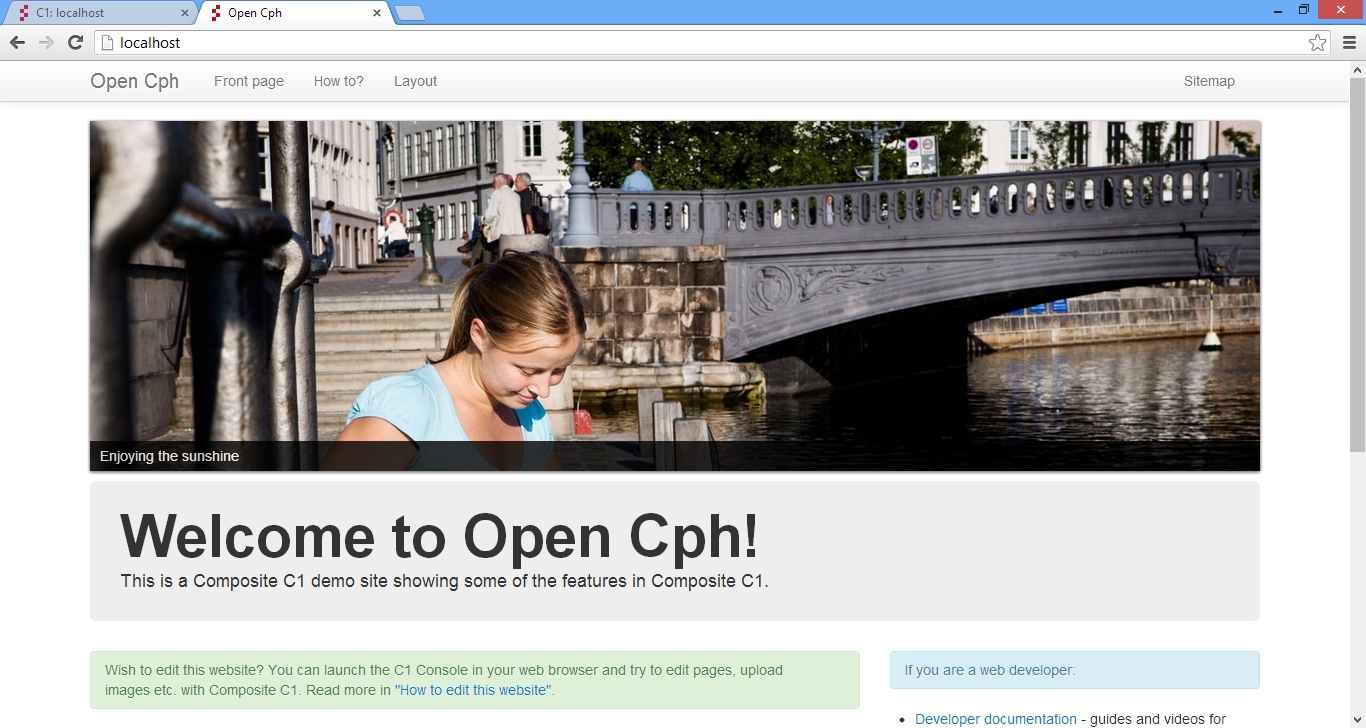Click the address bar showing localhost

point(700,42)
